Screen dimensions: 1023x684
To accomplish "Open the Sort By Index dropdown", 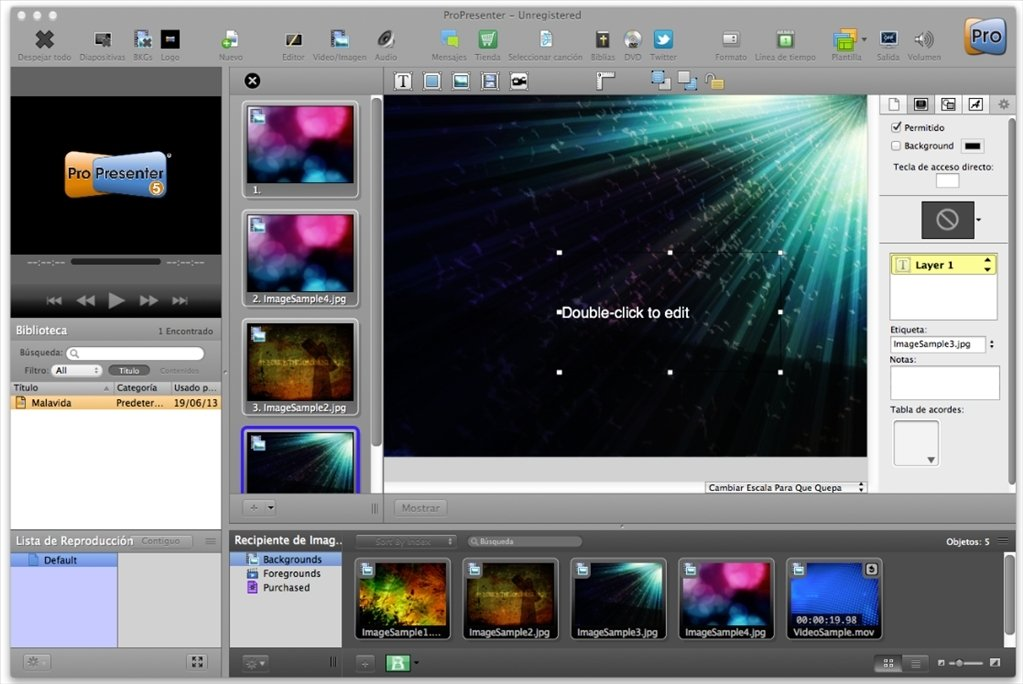I will pyautogui.click(x=406, y=541).
